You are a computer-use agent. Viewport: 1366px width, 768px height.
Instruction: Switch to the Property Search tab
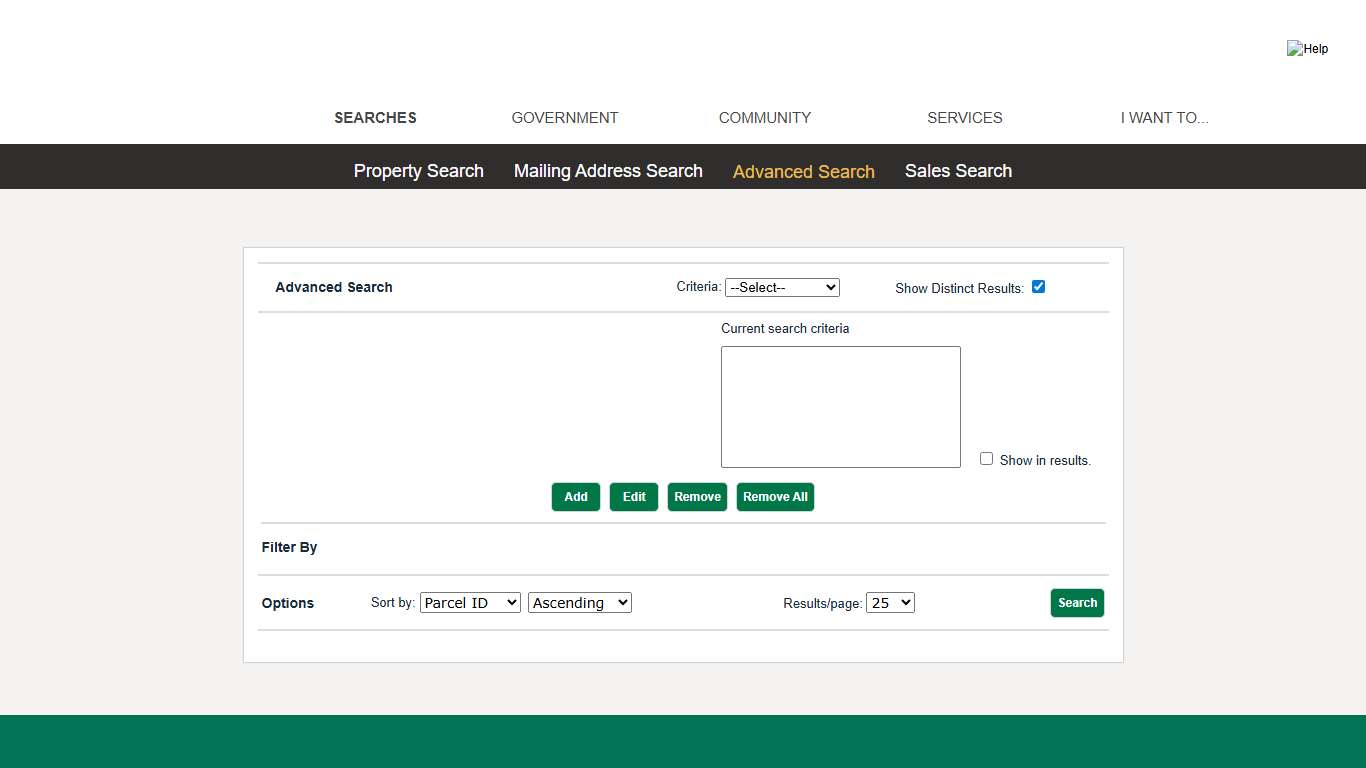click(x=418, y=170)
